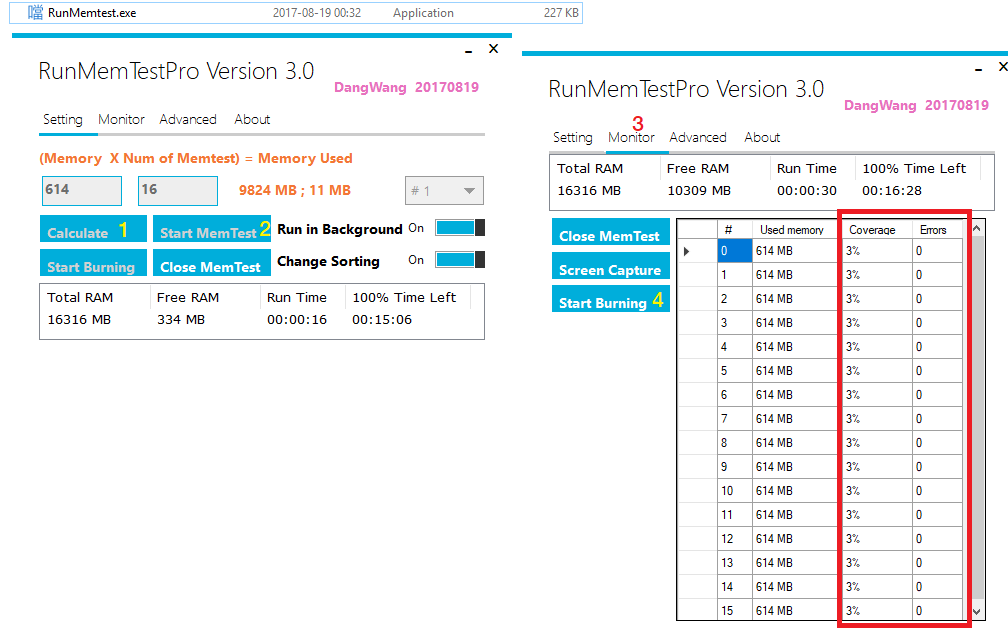Click the Coverage column header

[876, 230]
